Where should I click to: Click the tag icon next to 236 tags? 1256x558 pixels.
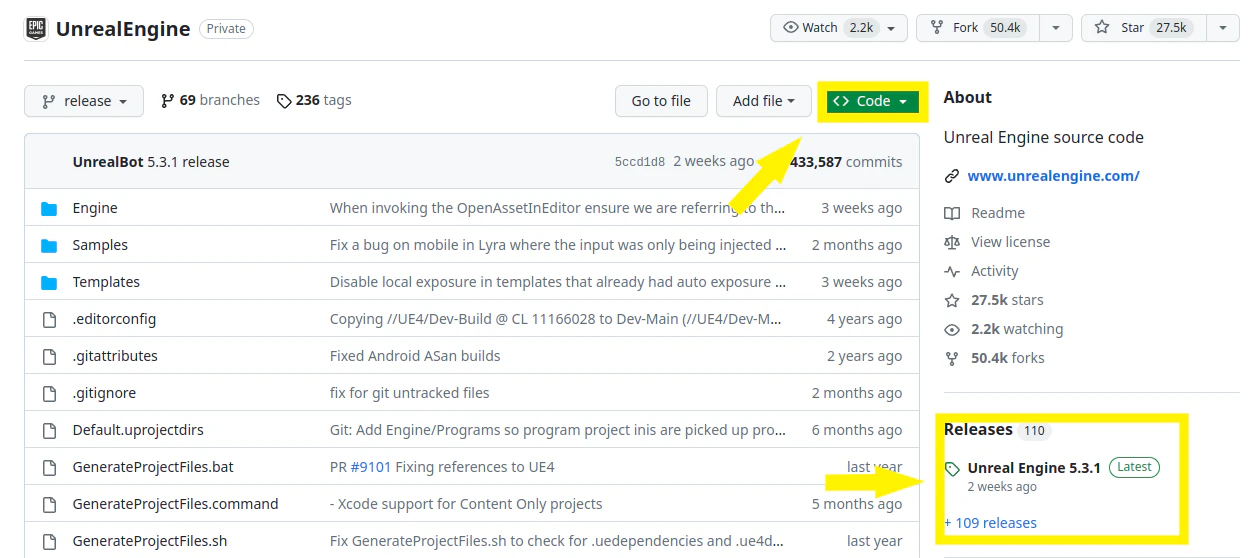click(284, 101)
